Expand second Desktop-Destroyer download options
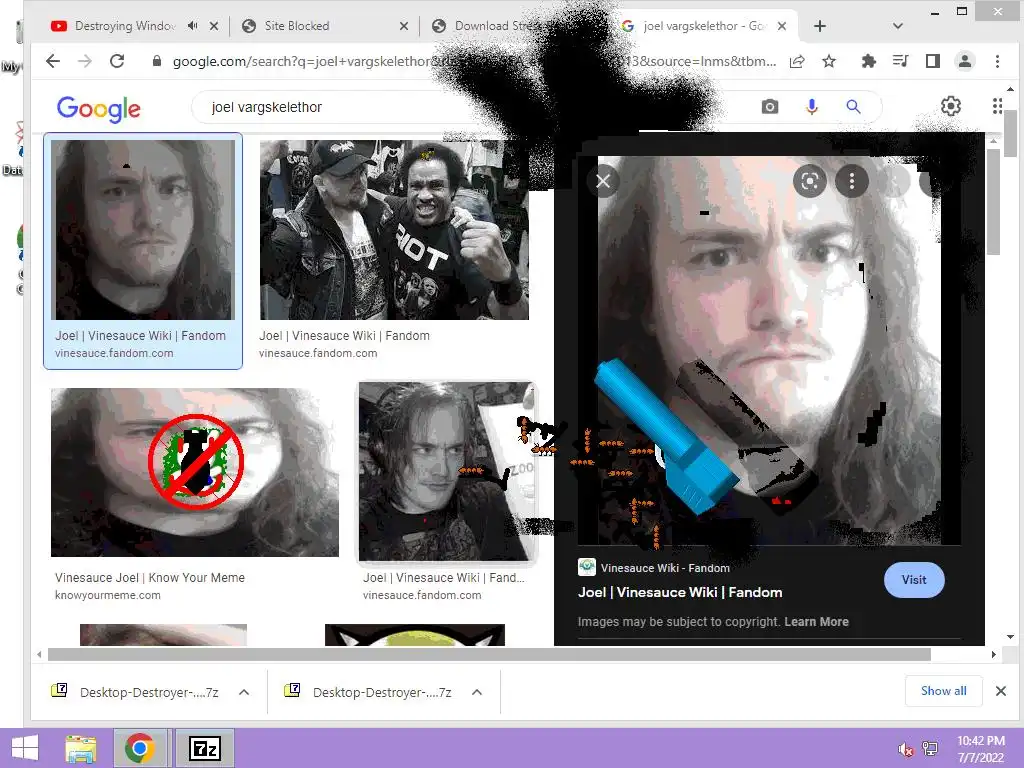This screenshot has width=1024, height=768. [477, 692]
